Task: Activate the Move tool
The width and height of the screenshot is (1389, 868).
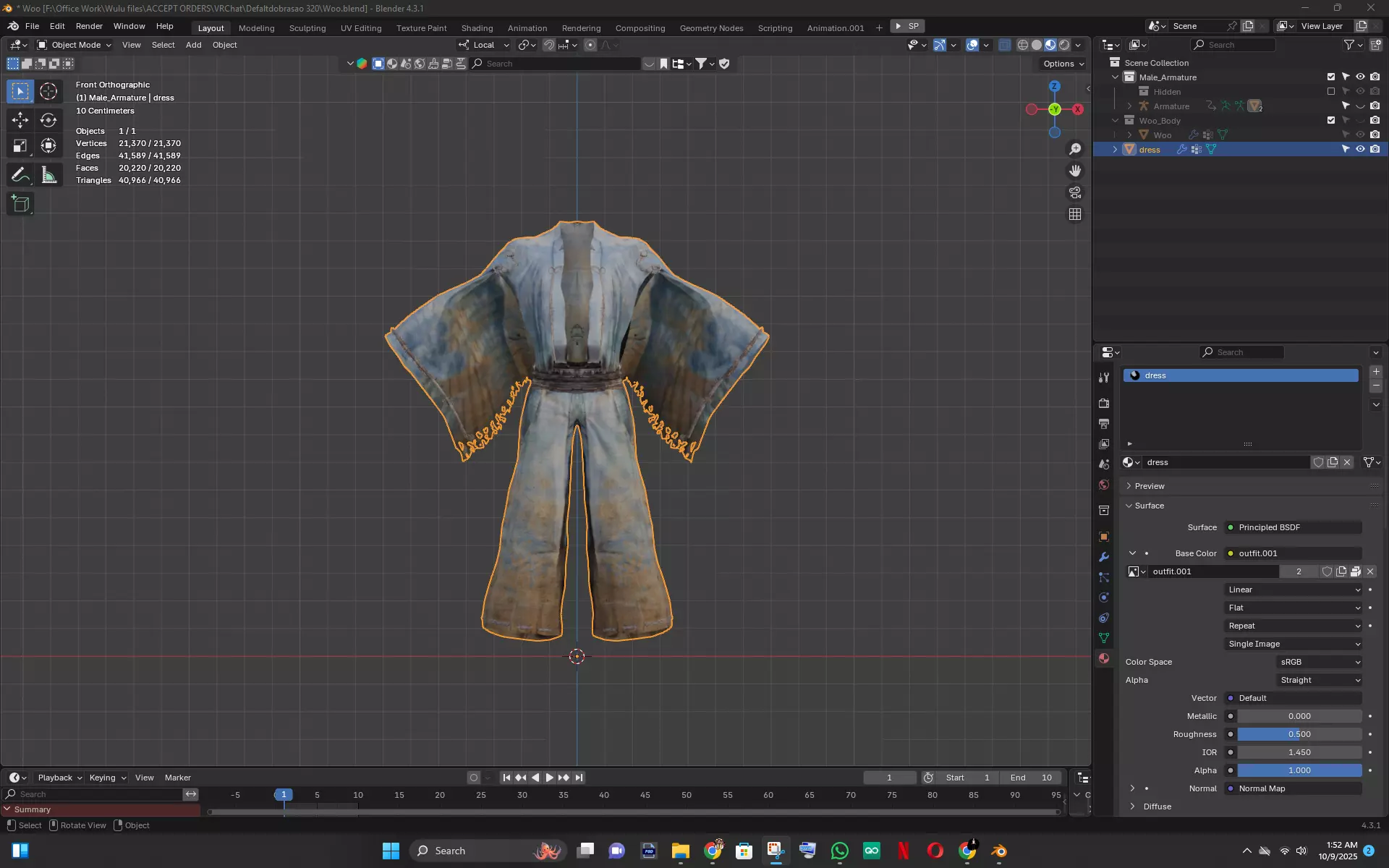Action: [x=20, y=120]
